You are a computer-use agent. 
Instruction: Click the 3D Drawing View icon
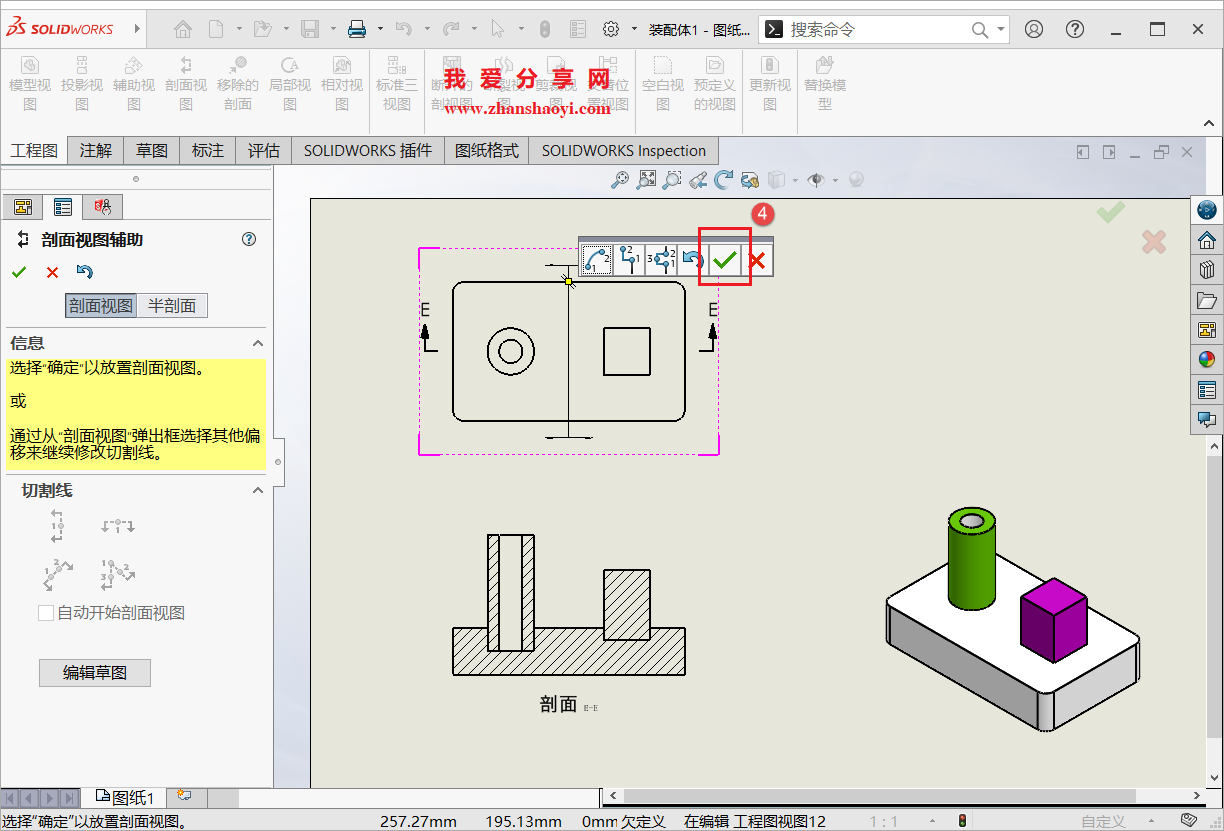749,180
